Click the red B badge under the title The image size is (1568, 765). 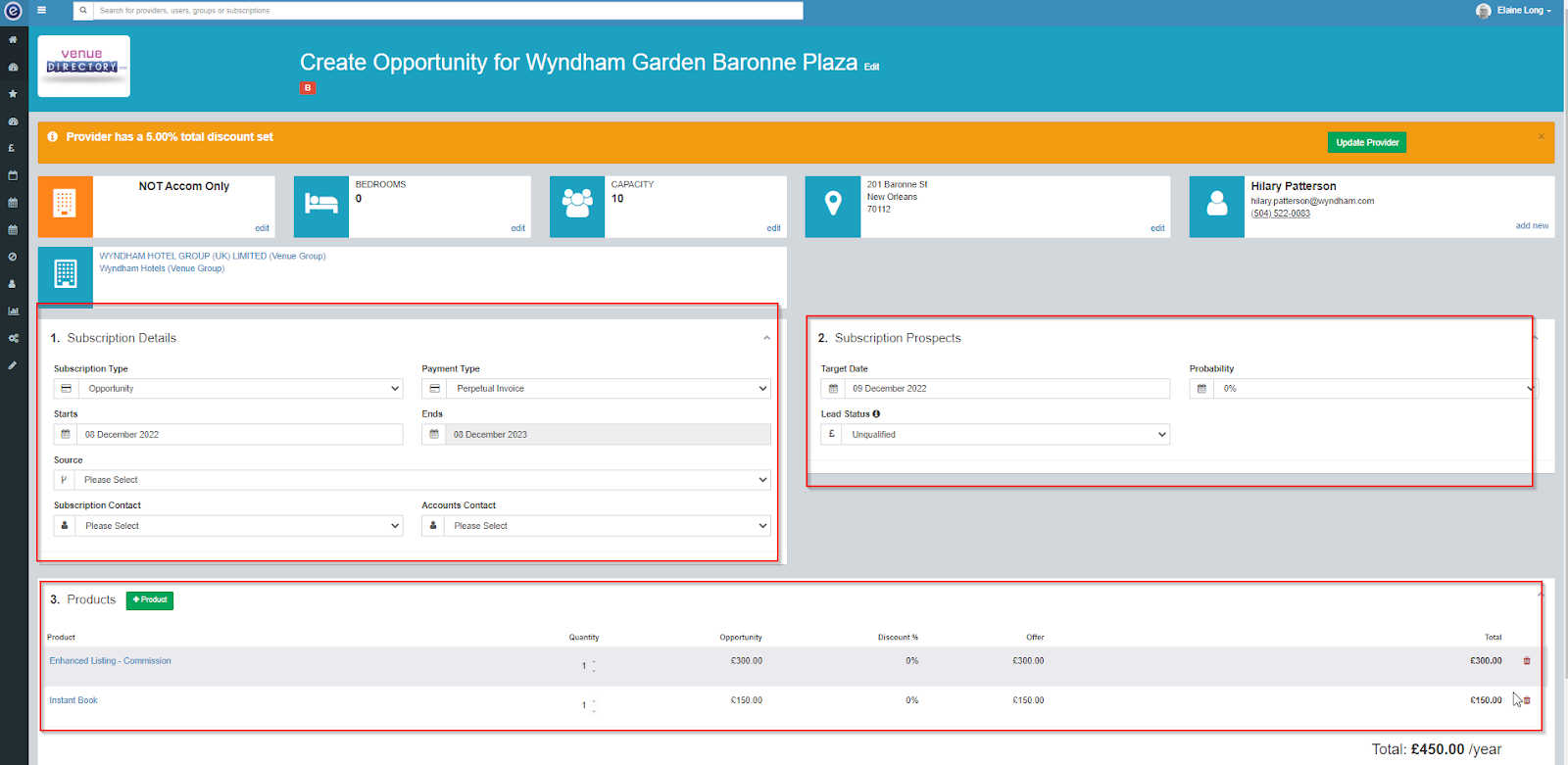click(x=308, y=88)
